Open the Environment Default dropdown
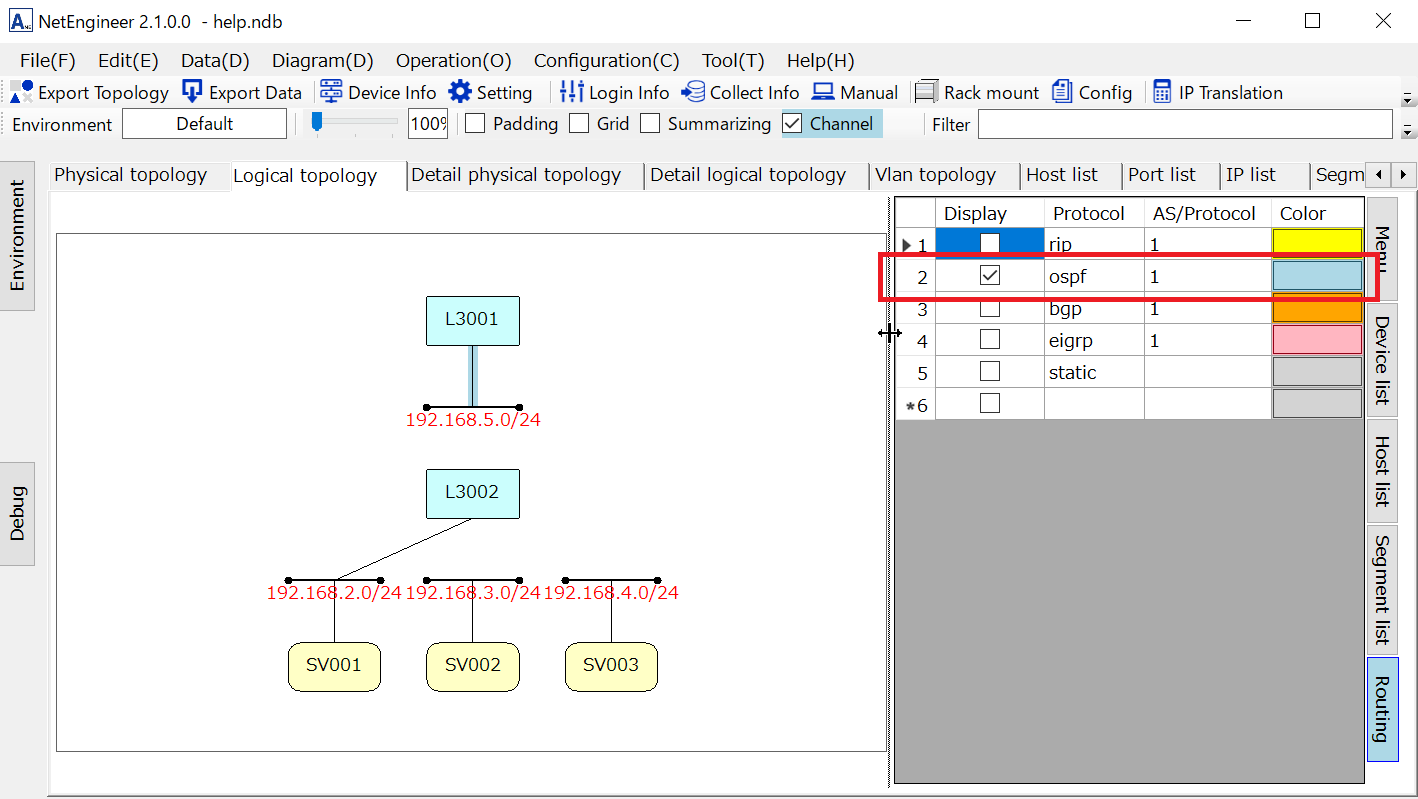The image size is (1418, 799). coord(204,124)
